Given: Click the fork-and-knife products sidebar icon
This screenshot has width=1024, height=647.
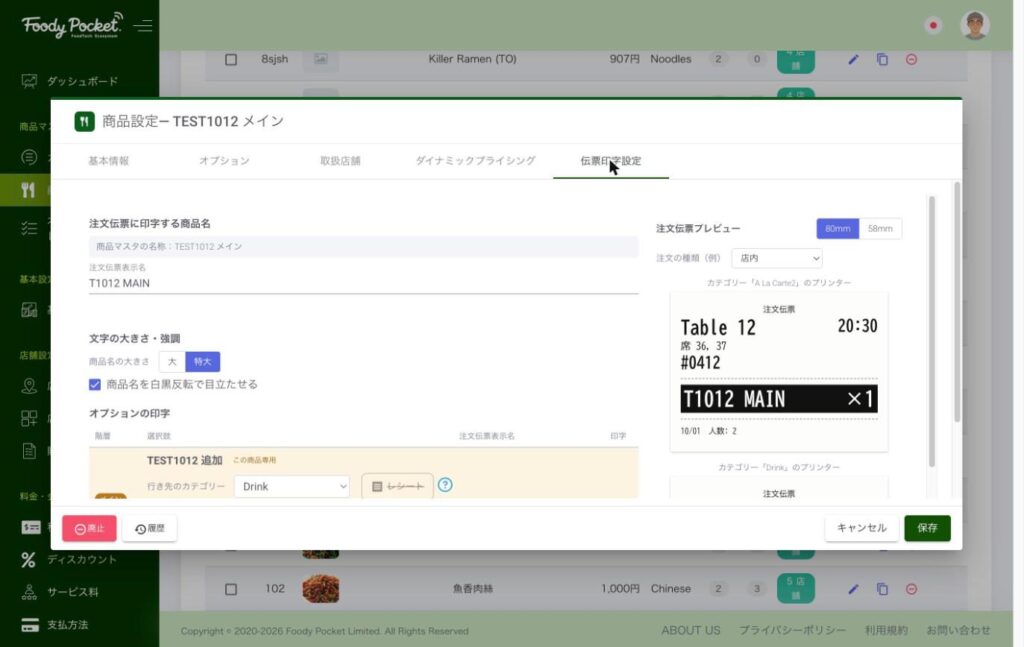Looking at the screenshot, I should pos(28,190).
